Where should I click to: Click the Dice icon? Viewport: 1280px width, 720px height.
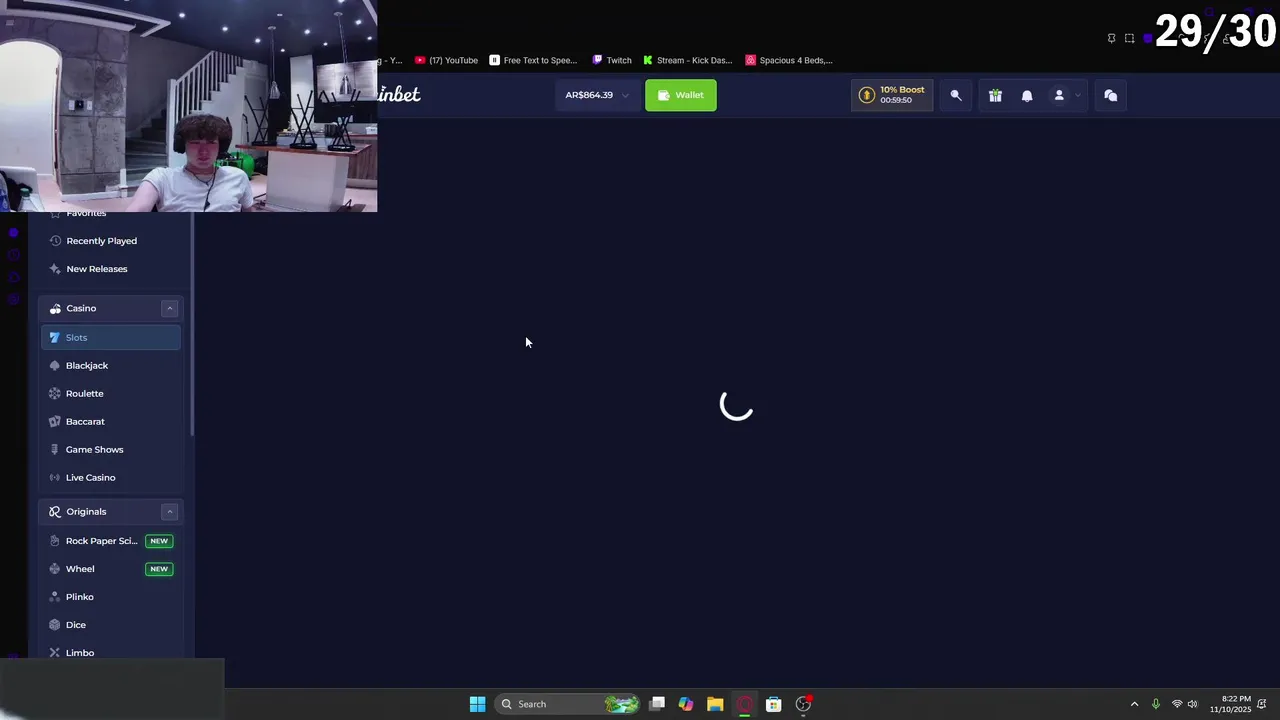[54, 625]
